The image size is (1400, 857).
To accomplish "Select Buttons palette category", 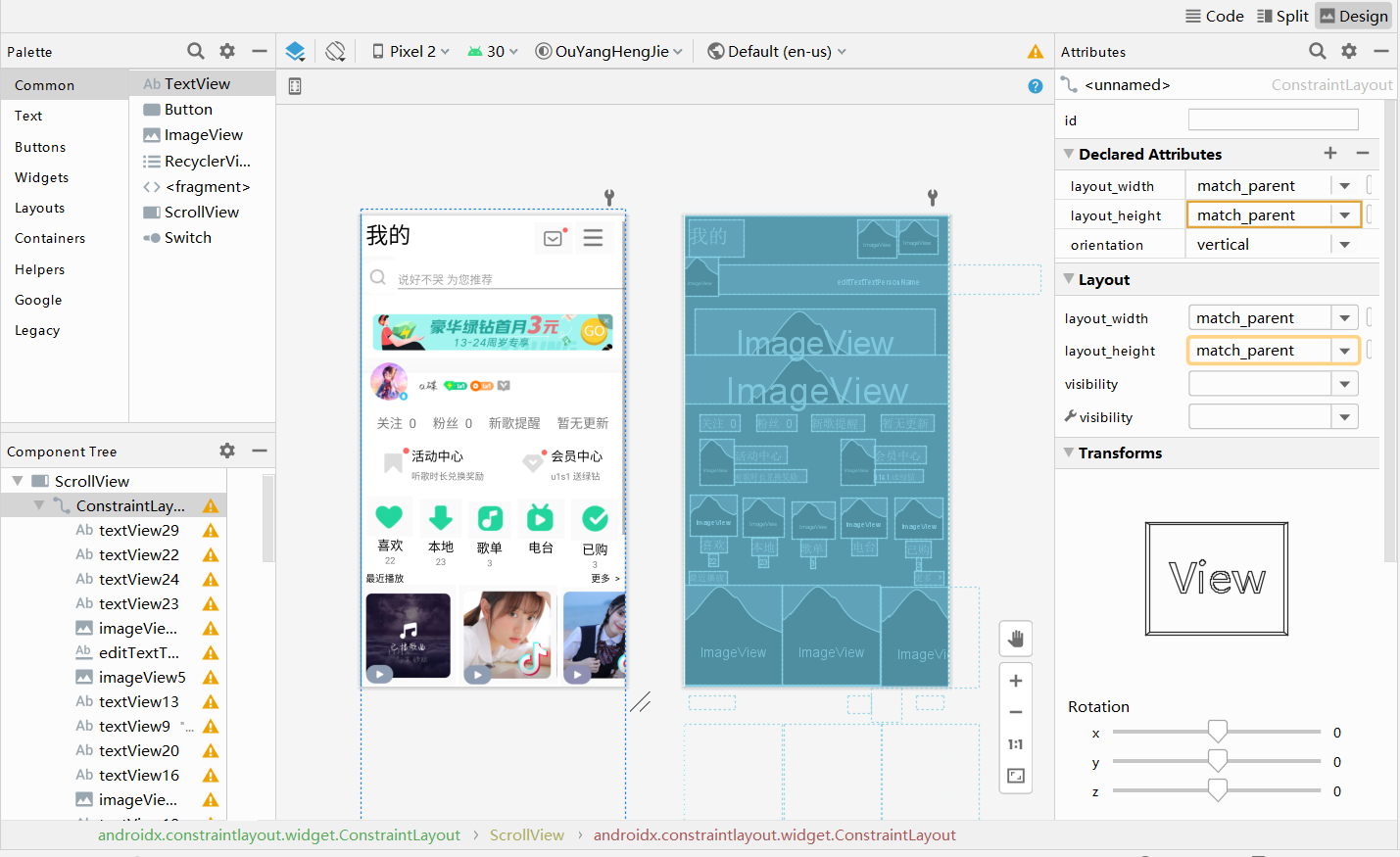I will coord(65,147).
